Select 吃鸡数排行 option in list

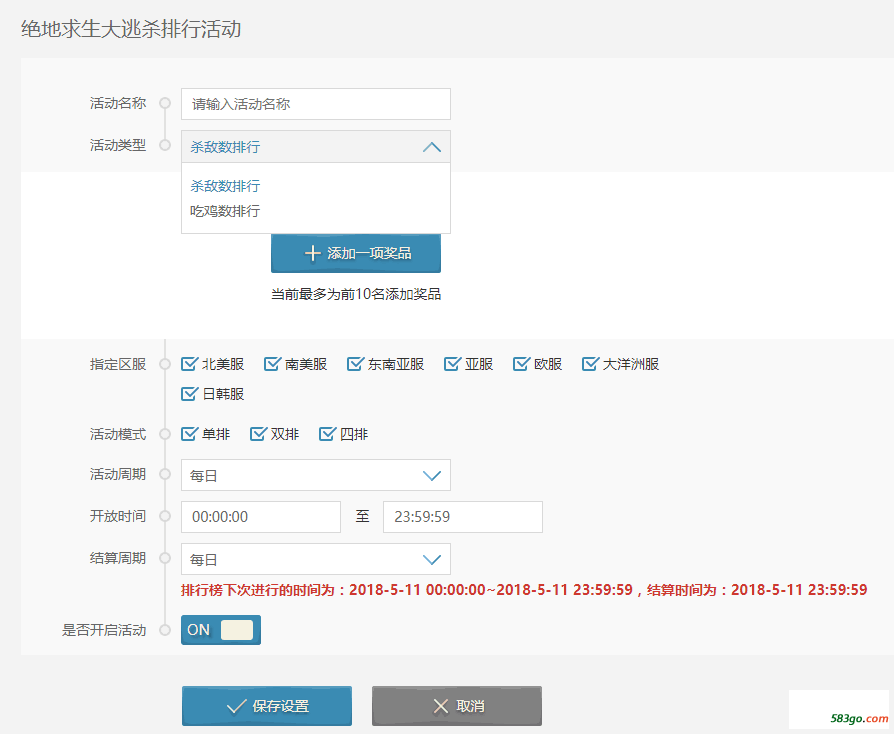pyautogui.click(x=225, y=211)
